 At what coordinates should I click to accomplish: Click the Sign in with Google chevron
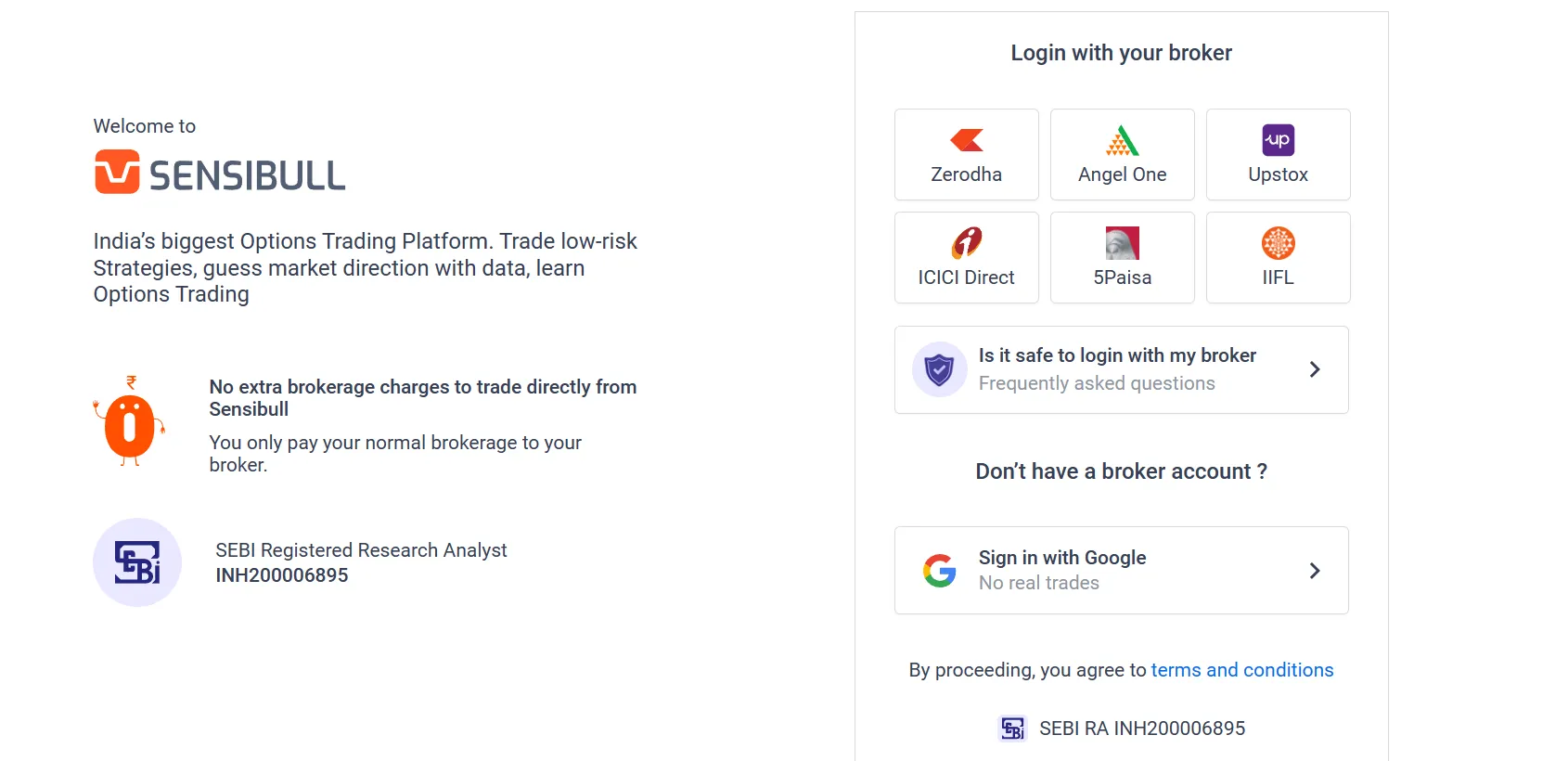pyautogui.click(x=1315, y=571)
